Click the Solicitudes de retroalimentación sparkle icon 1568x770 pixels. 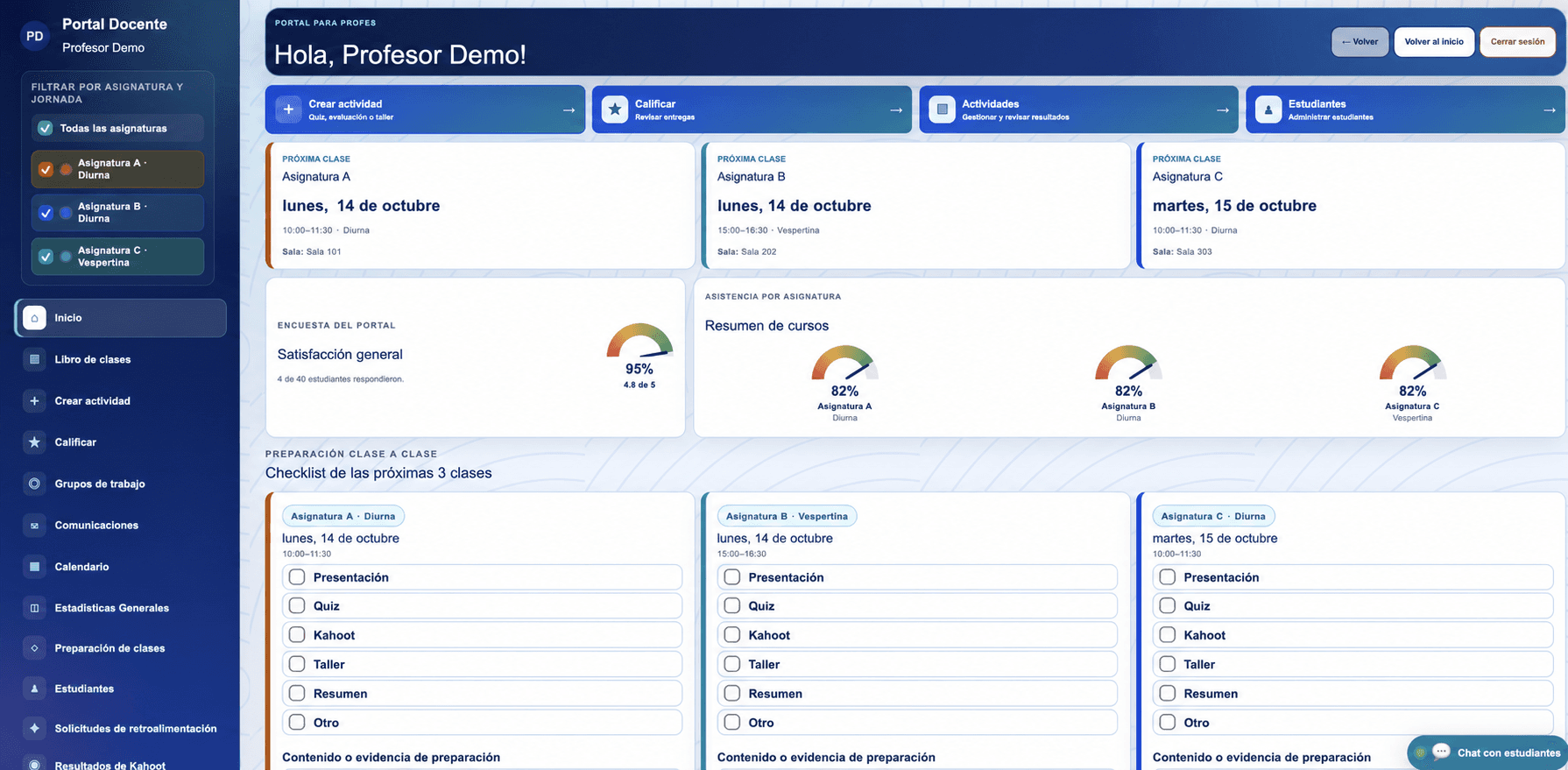pyautogui.click(x=34, y=728)
